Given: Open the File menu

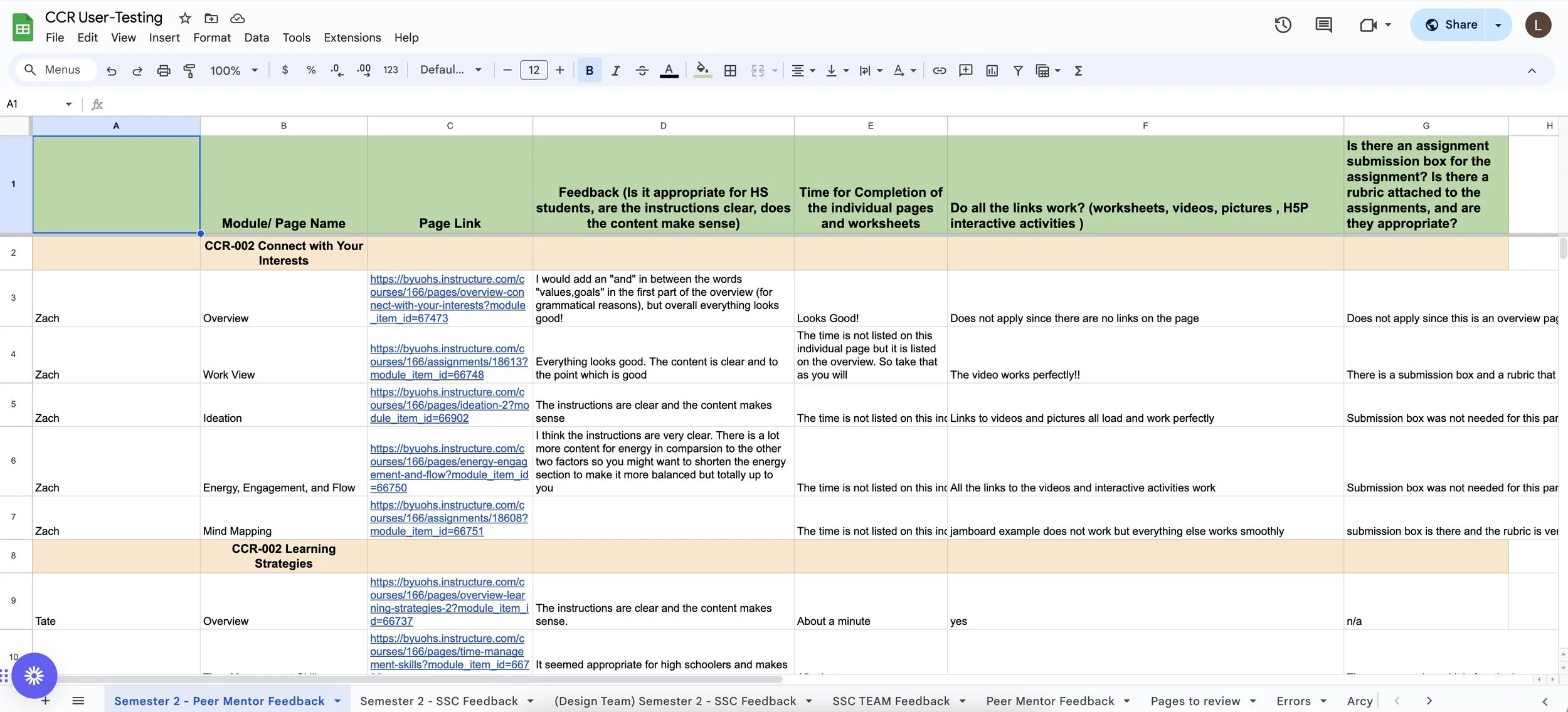Looking at the screenshot, I should pyautogui.click(x=55, y=38).
